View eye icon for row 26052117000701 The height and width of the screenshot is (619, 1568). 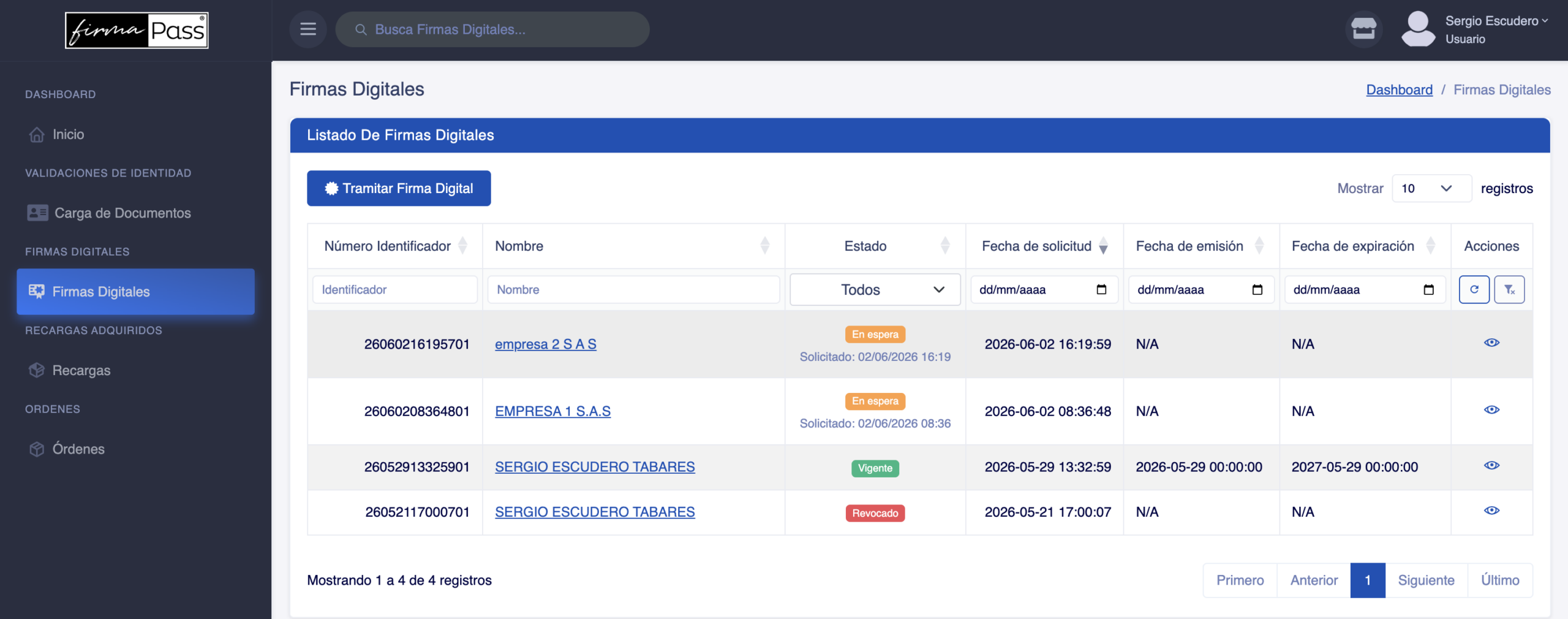tap(1492, 511)
